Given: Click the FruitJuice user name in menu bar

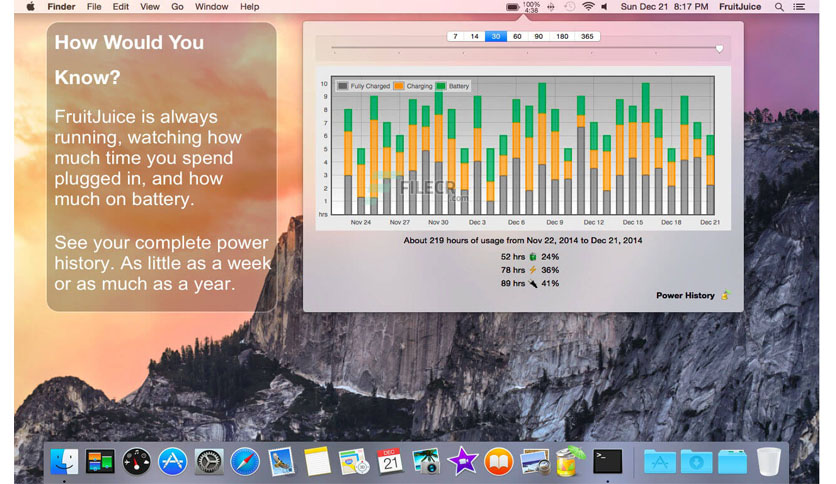Looking at the screenshot, I should point(740,7).
